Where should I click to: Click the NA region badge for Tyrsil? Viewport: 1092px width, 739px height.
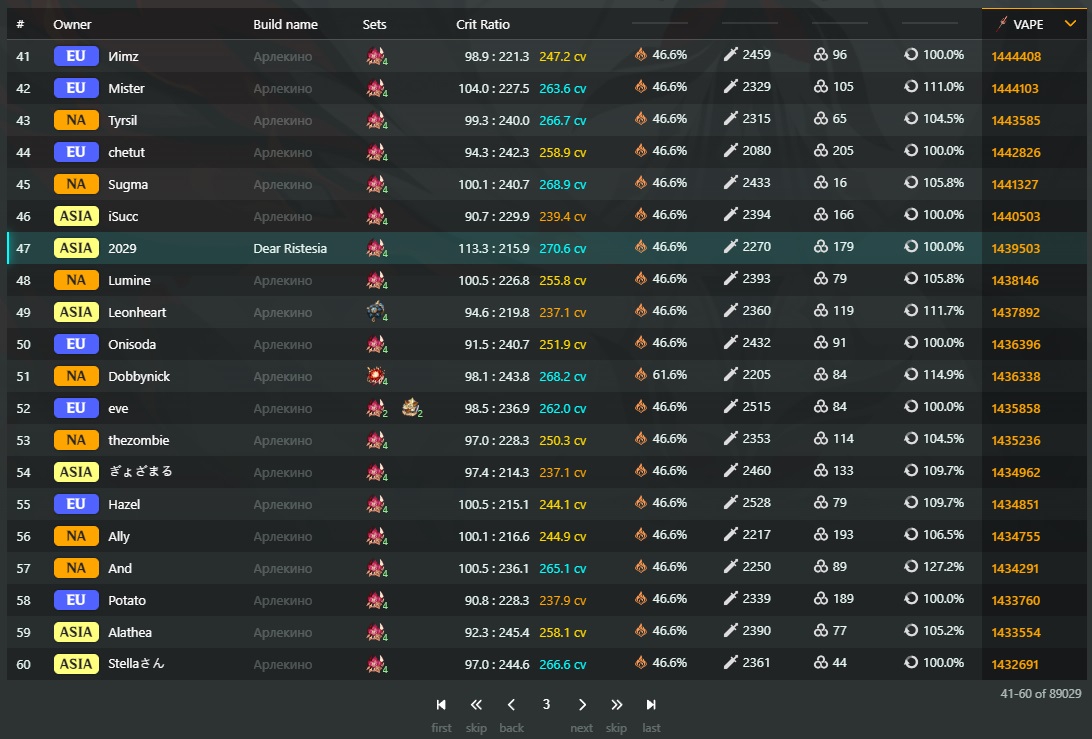(76, 120)
